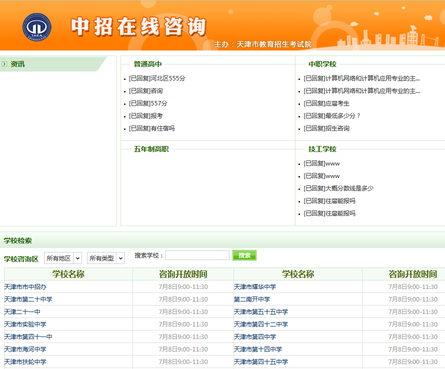
Task: Focus the 搜索学校 search input field
Action: pos(197,255)
